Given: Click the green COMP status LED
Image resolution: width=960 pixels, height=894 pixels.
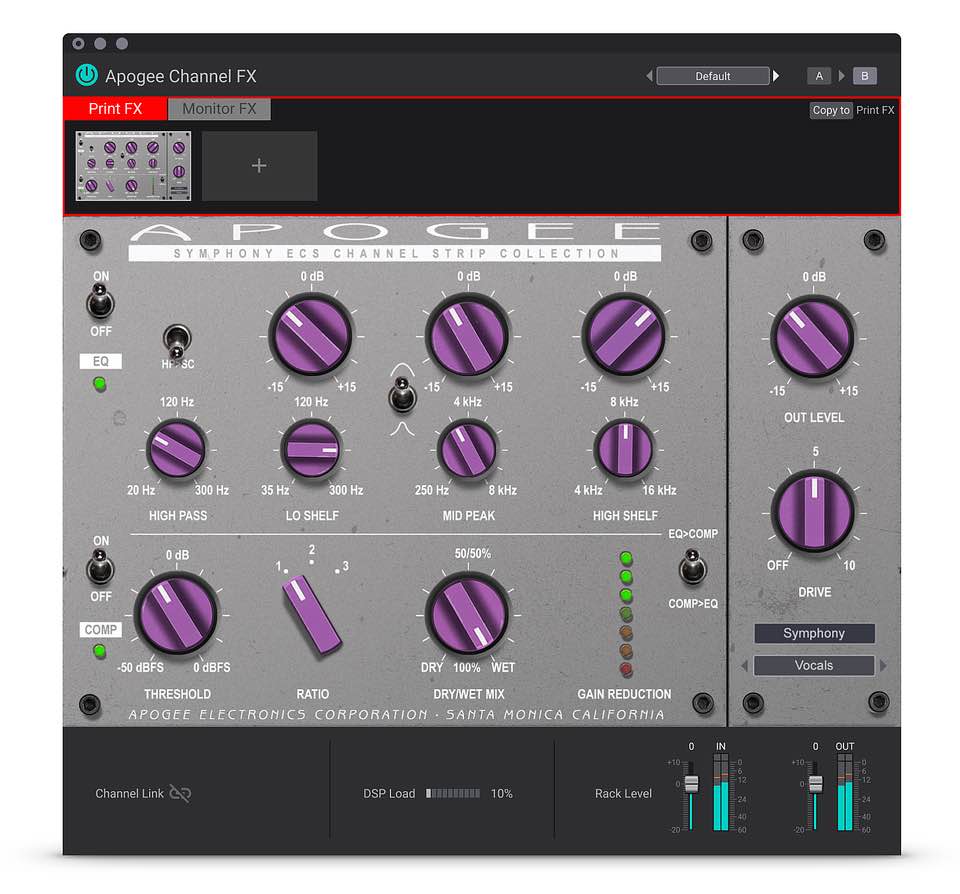Looking at the screenshot, I should coord(99,651).
